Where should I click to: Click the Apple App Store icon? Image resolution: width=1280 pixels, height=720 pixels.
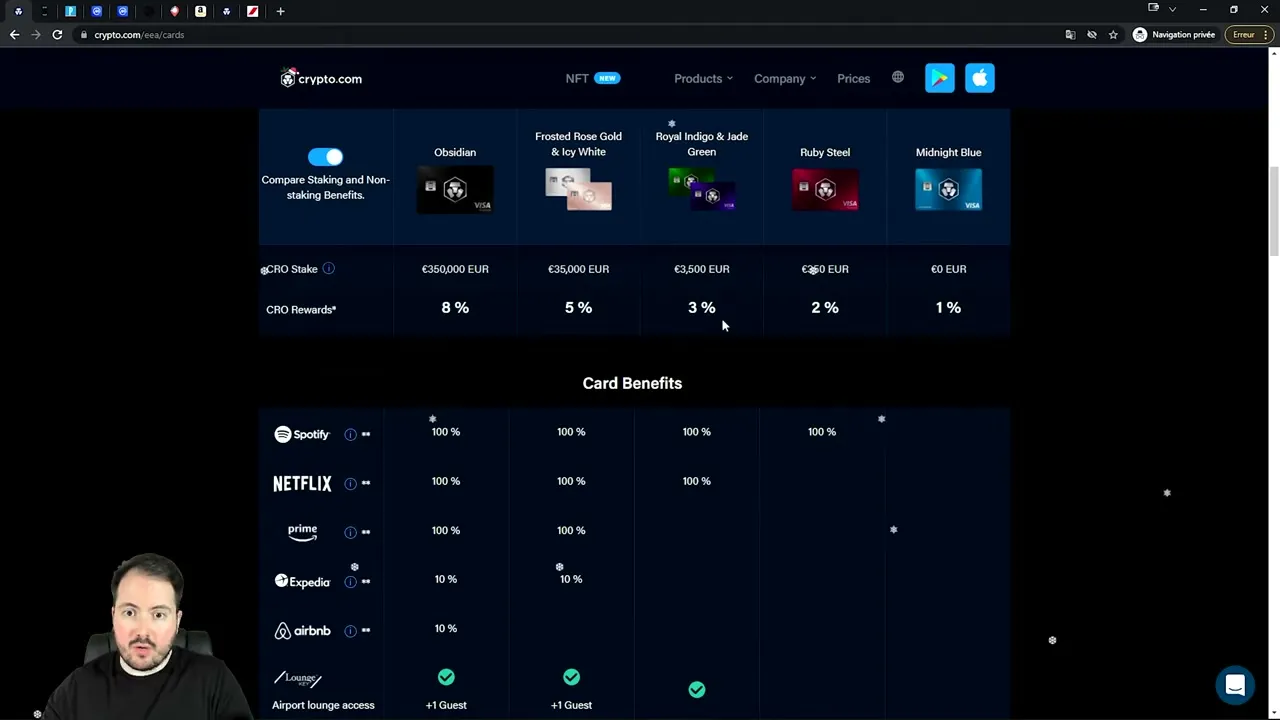pyautogui.click(x=979, y=78)
